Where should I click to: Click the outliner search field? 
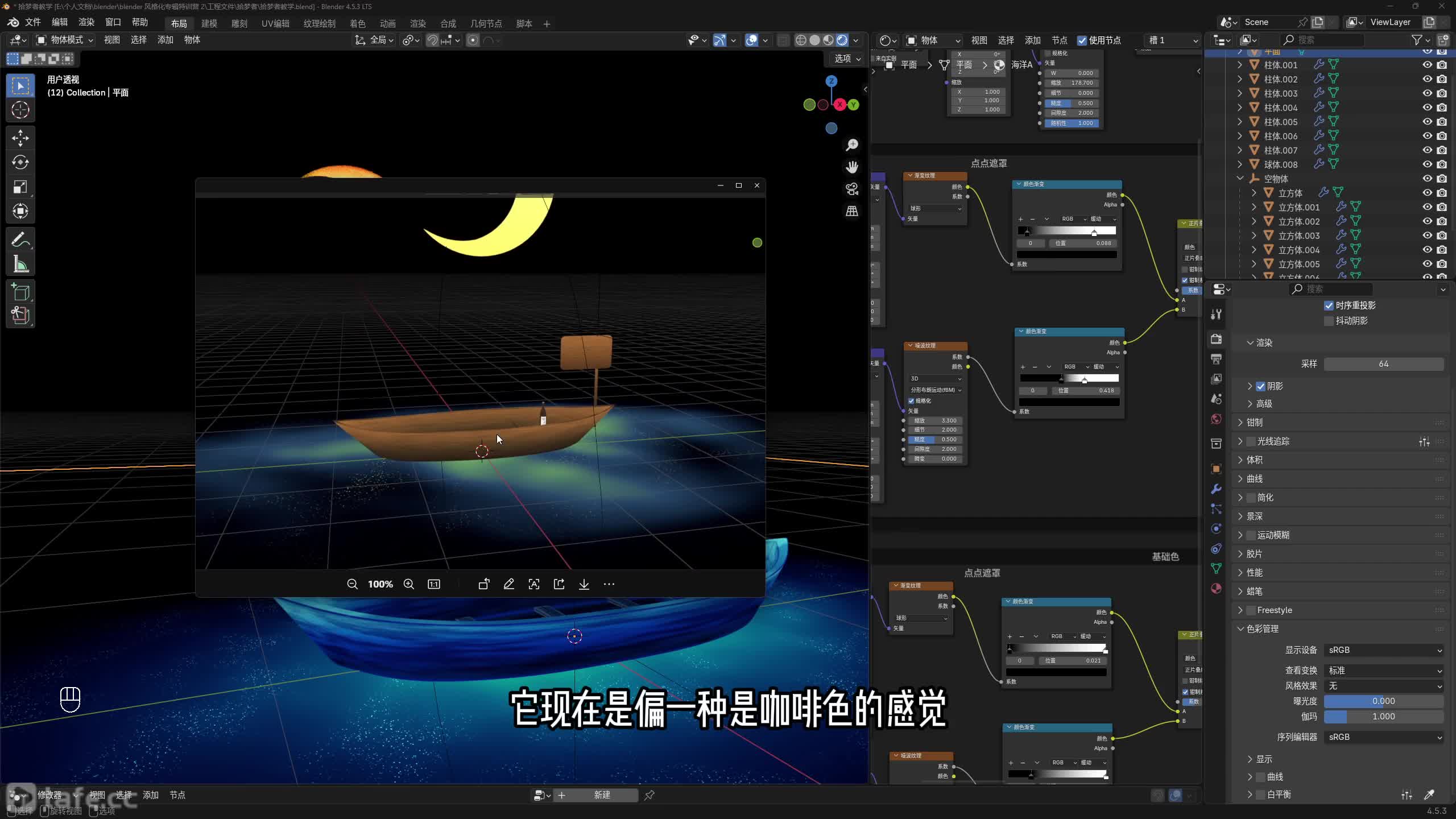coord(1322,40)
